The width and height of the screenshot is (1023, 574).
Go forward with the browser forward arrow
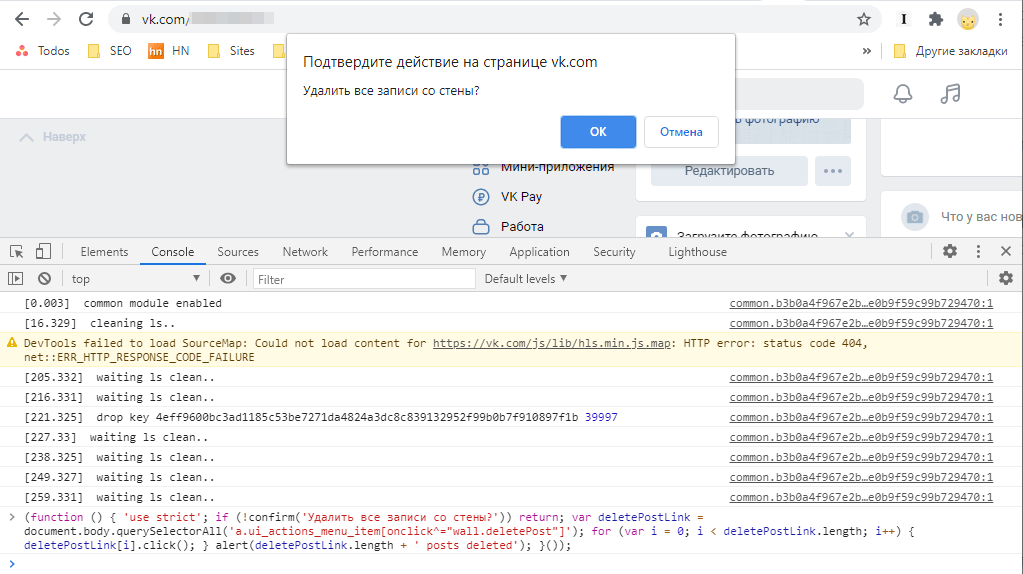tap(53, 19)
